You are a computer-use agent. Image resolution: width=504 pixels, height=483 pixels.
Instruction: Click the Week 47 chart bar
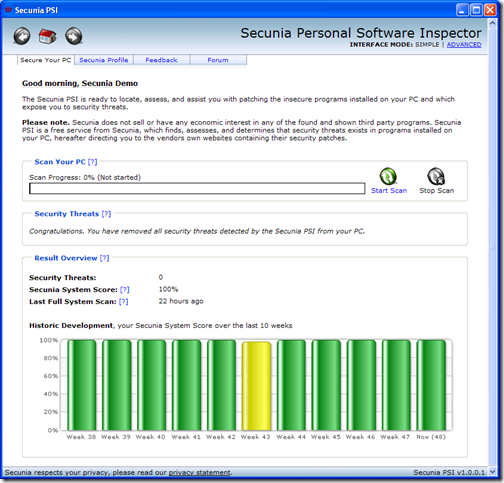point(396,385)
